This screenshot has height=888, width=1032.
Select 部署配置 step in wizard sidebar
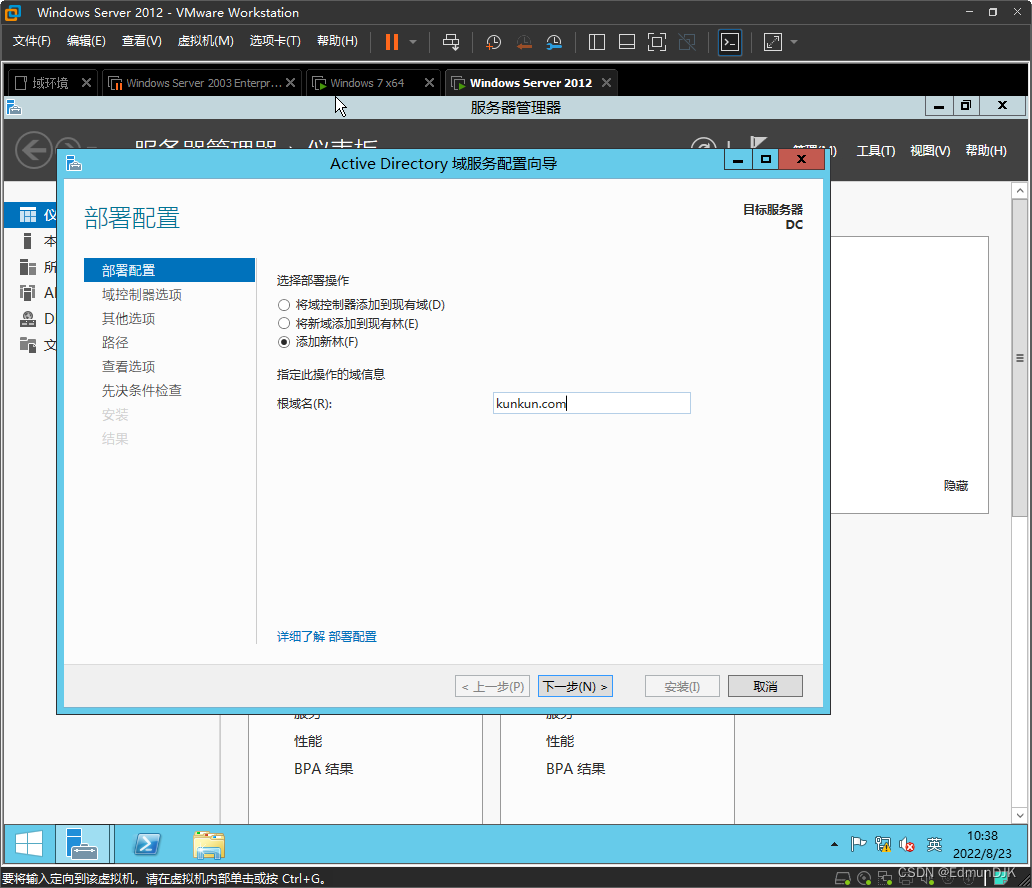169,270
